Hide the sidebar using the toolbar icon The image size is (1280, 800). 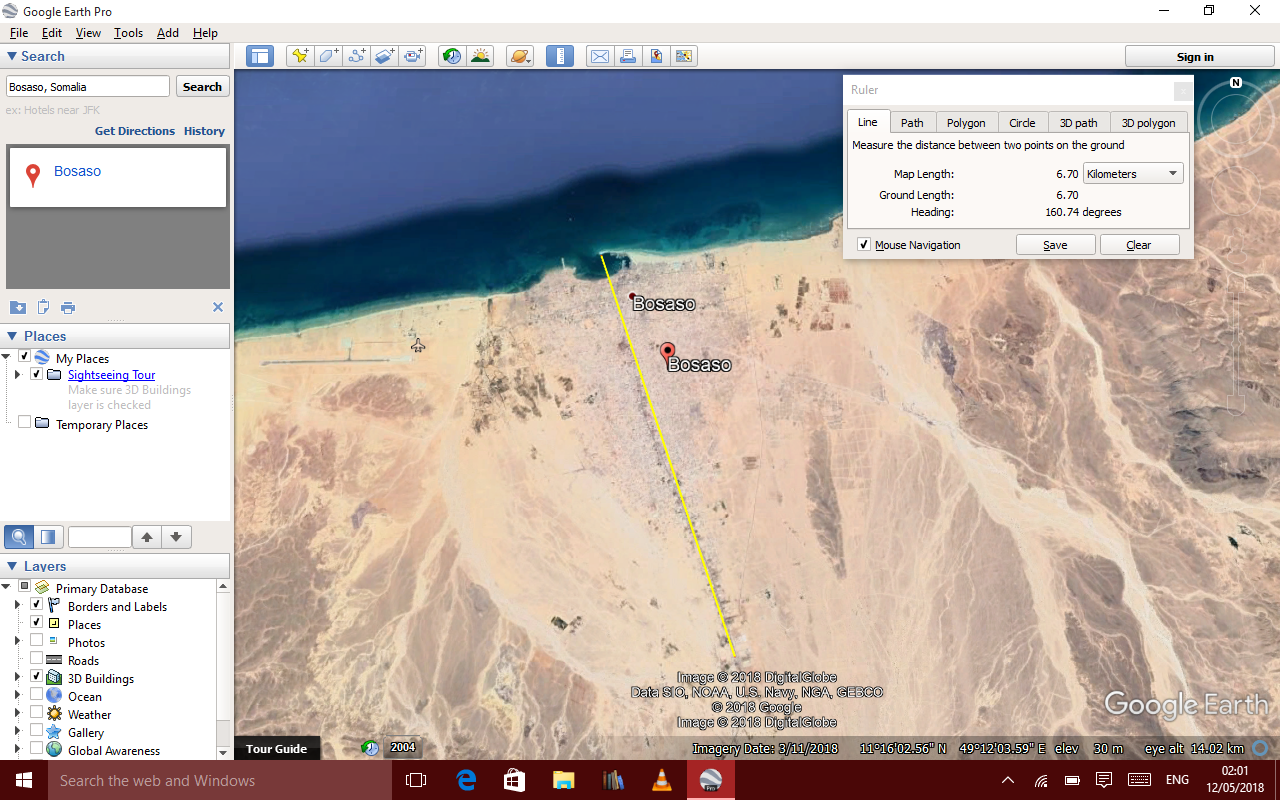[x=260, y=57]
